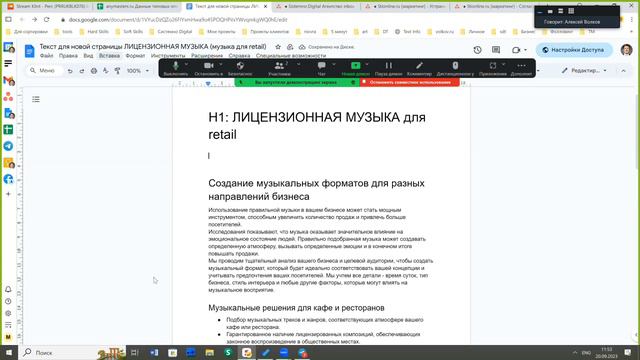Open the editing mode dropdown
The image size is (640, 360).
[584, 71]
